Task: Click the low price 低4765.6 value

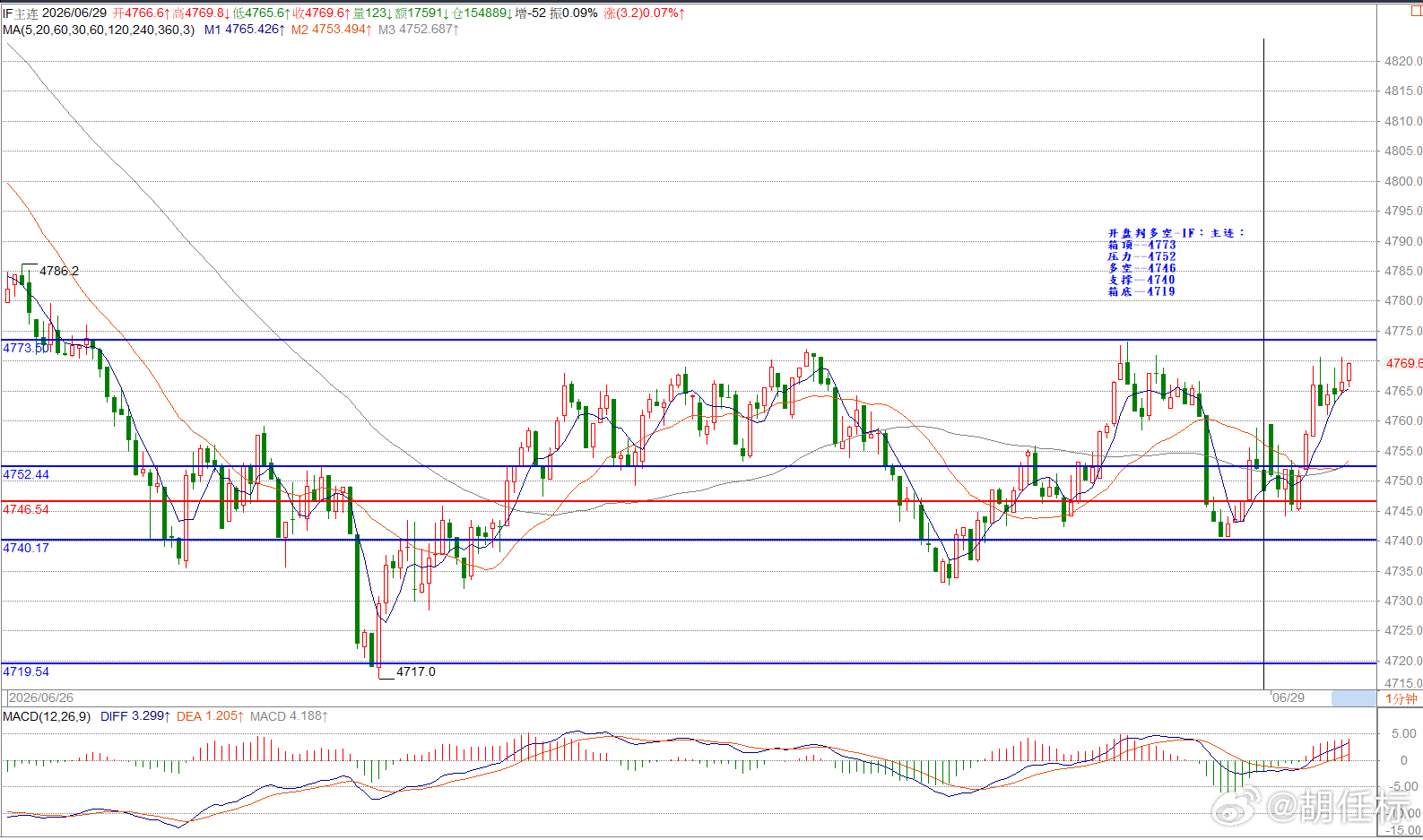Action: coord(261,13)
